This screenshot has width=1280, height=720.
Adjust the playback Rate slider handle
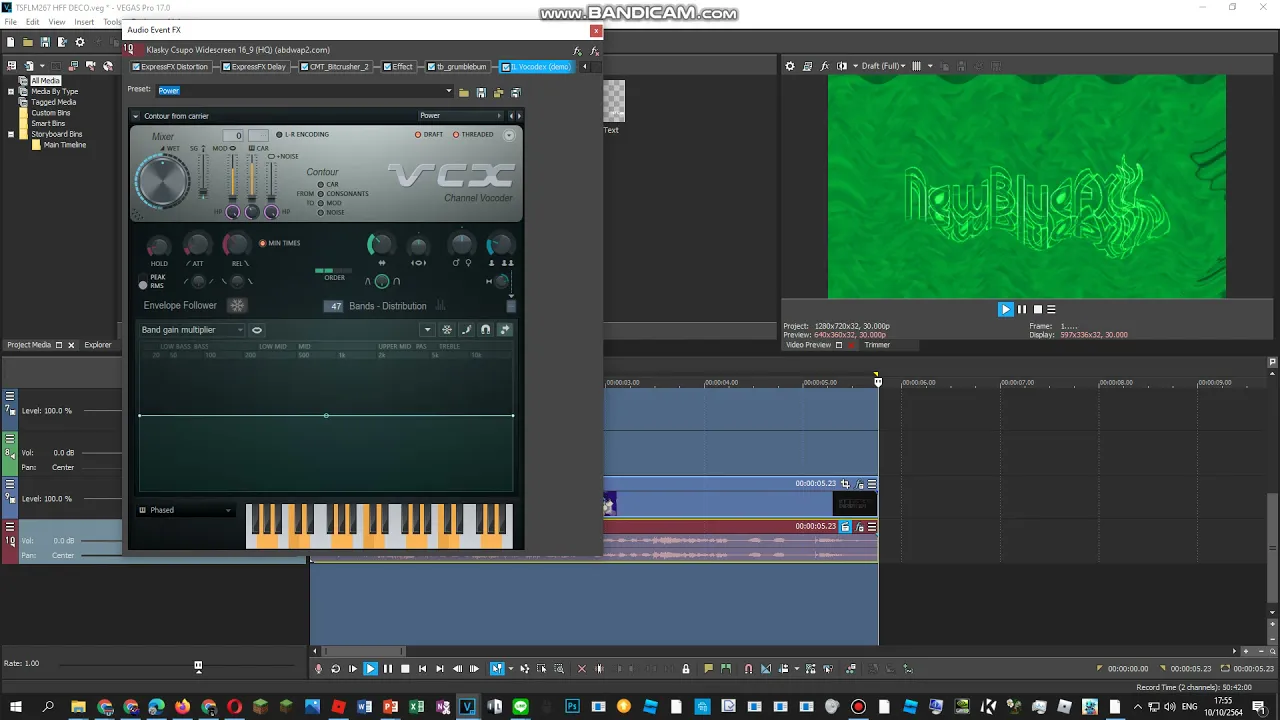tap(198, 666)
